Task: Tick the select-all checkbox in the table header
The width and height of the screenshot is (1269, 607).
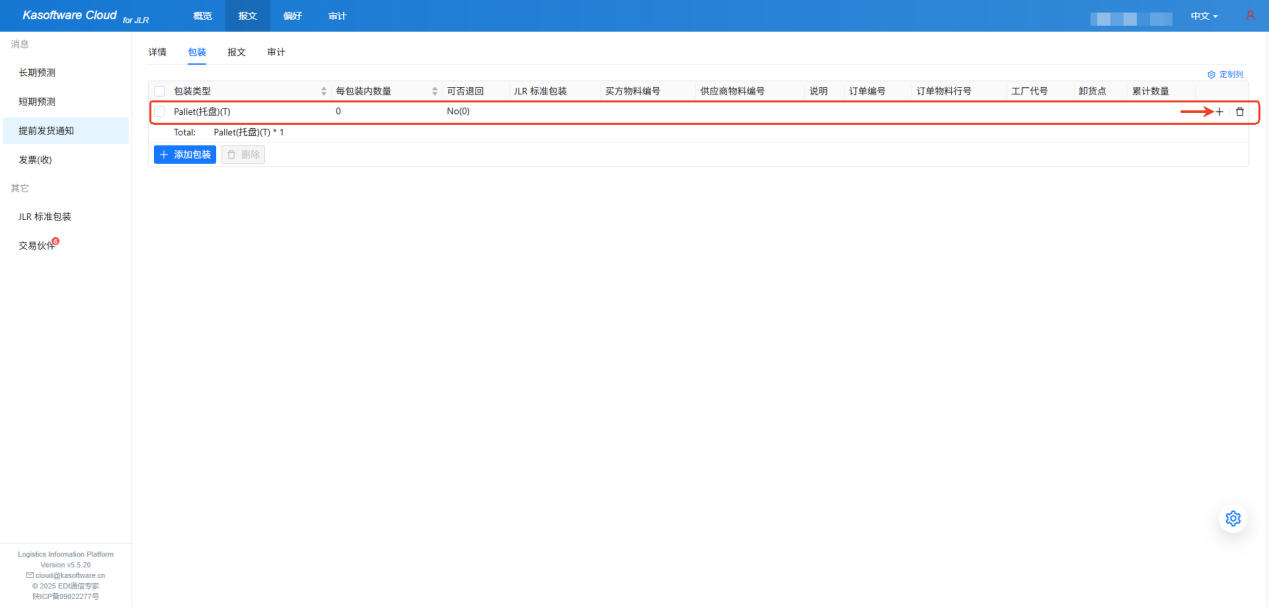Action: pyautogui.click(x=159, y=91)
